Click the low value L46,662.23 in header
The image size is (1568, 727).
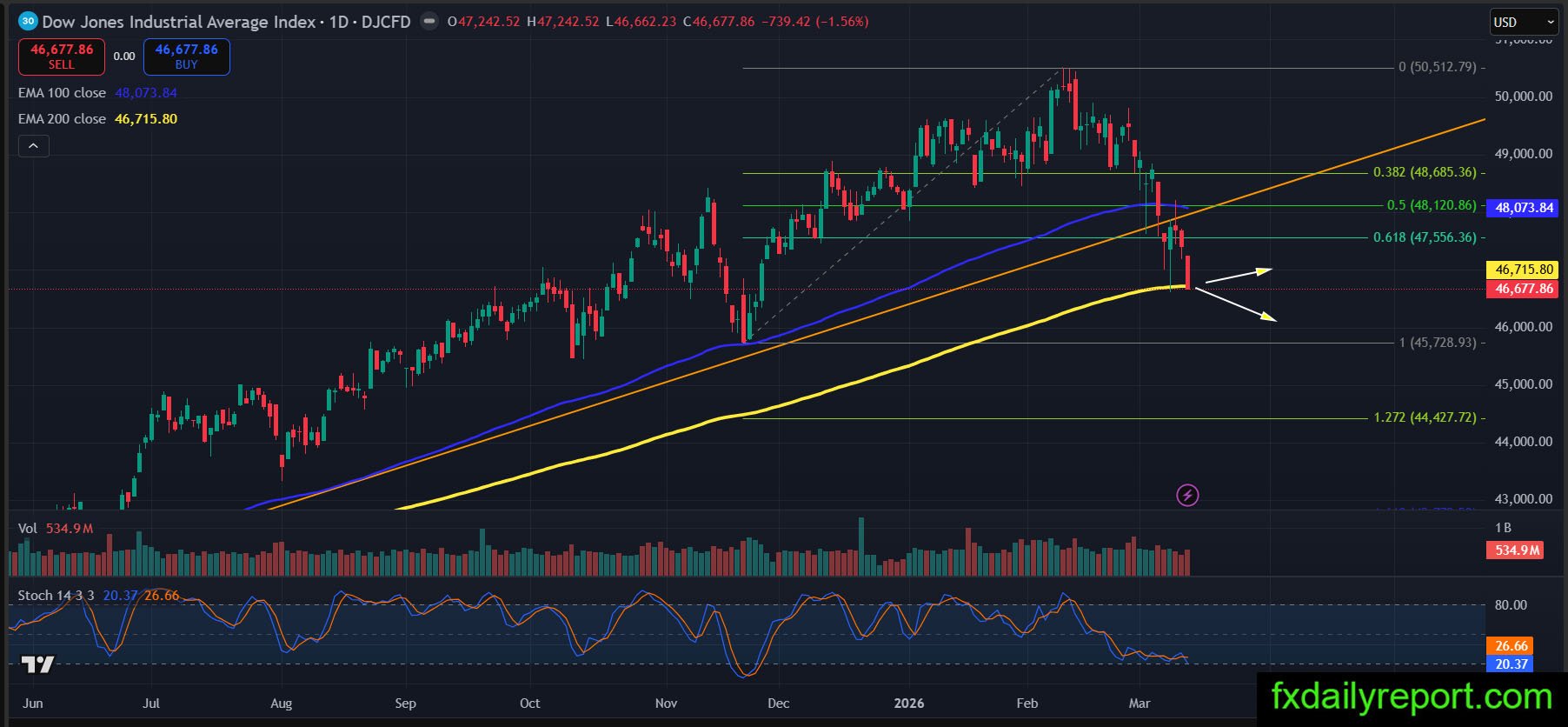point(641,22)
